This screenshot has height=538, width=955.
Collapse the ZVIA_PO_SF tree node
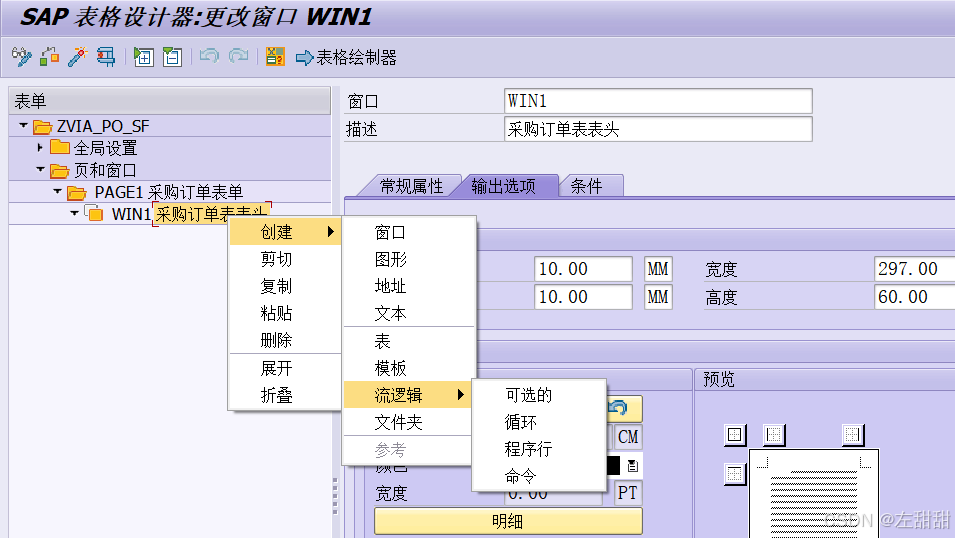[23, 126]
